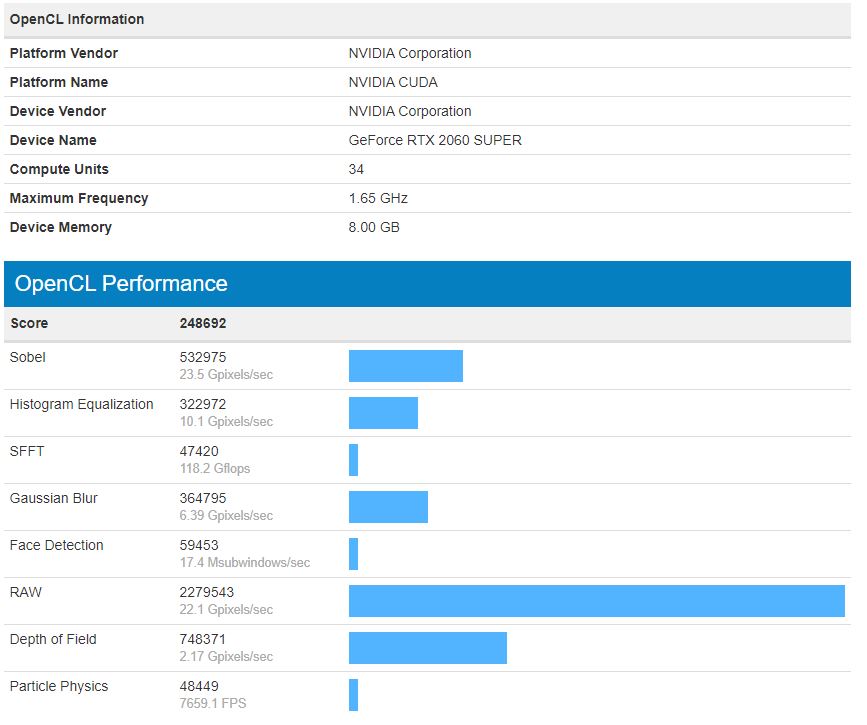Select the Face Detection test name
867x725 pixels.
57,545
